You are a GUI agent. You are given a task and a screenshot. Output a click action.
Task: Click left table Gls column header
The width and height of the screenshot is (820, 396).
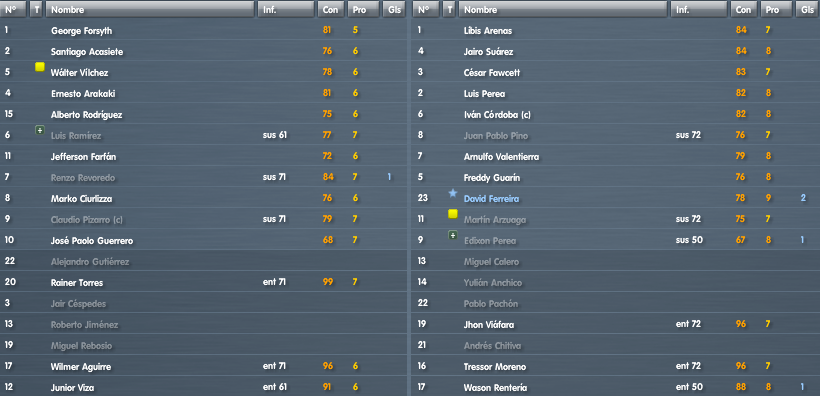394,9
